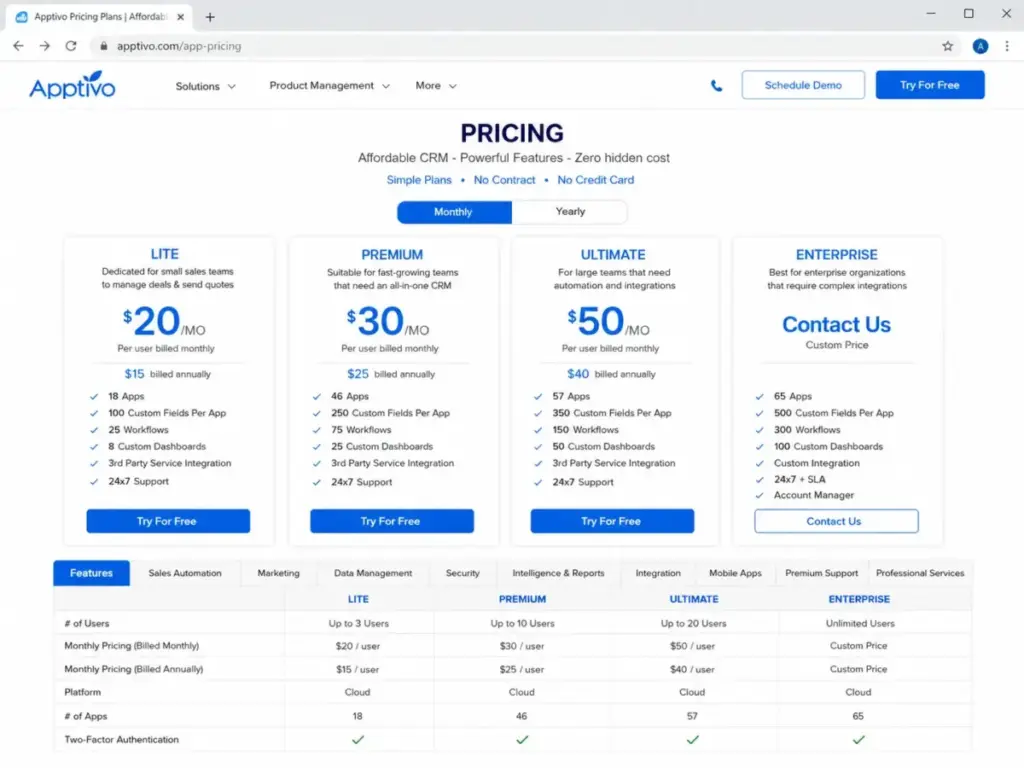
Task: Switch to the Integration tab
Action: coord(658,573)
